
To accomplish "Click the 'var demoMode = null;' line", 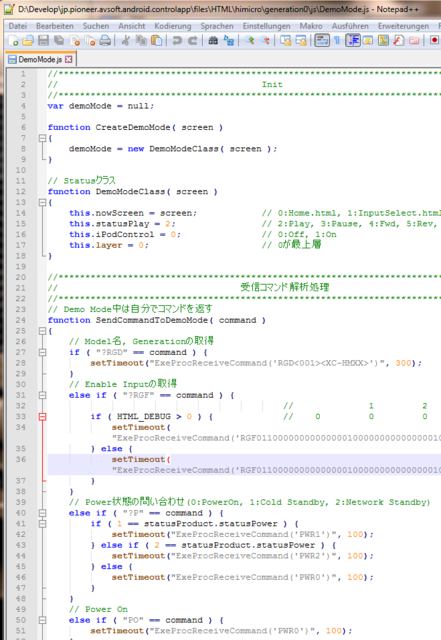I will 100,106.
